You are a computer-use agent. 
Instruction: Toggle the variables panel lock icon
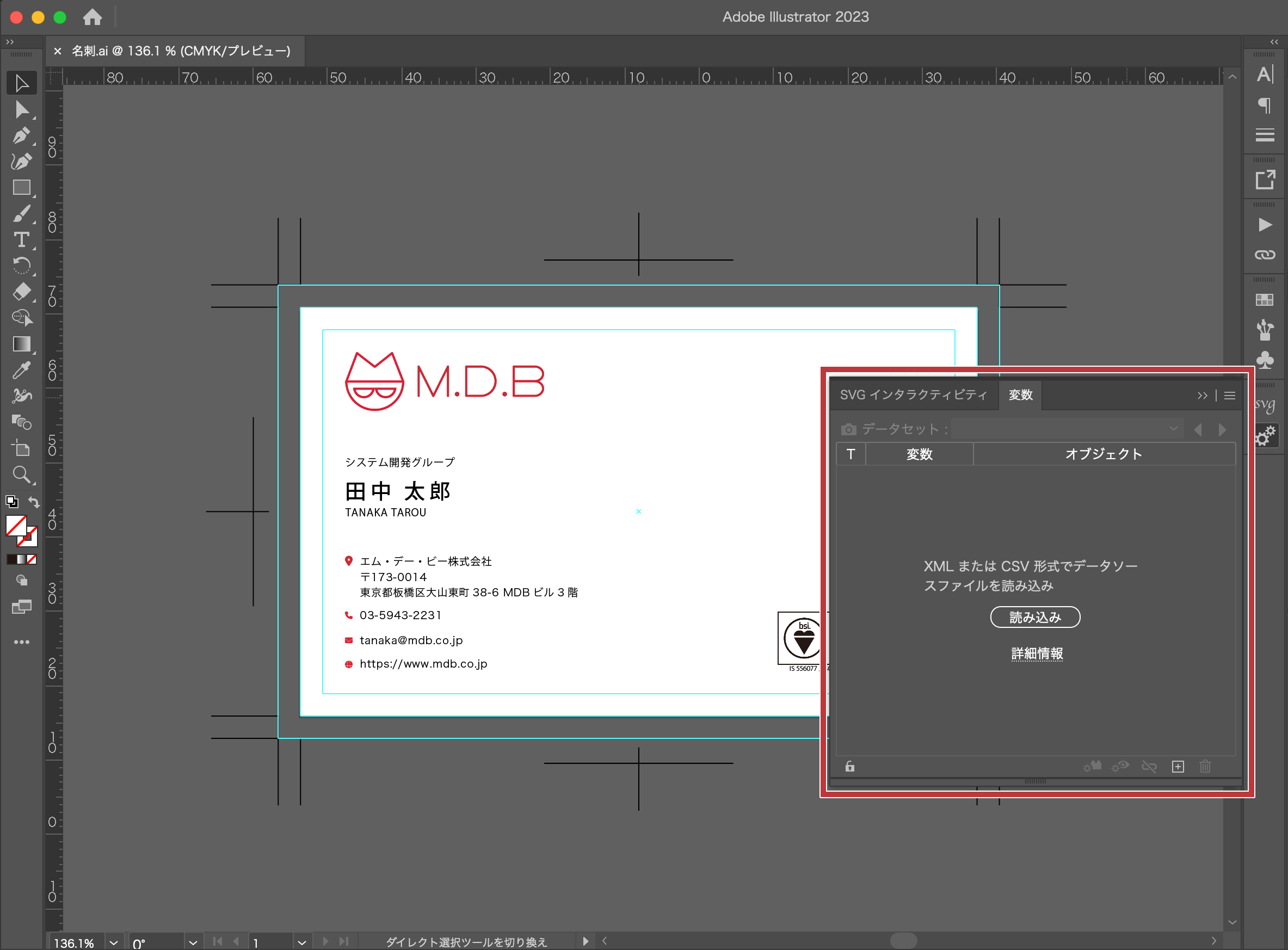click(850, 767)
